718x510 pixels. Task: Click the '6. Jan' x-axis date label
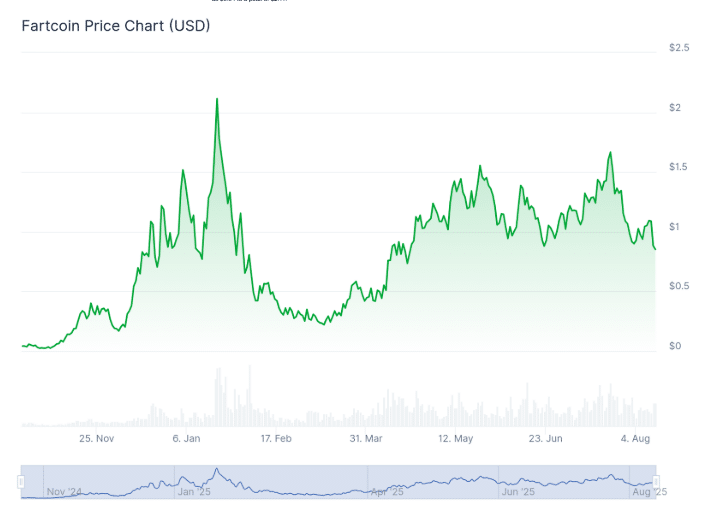186,439
